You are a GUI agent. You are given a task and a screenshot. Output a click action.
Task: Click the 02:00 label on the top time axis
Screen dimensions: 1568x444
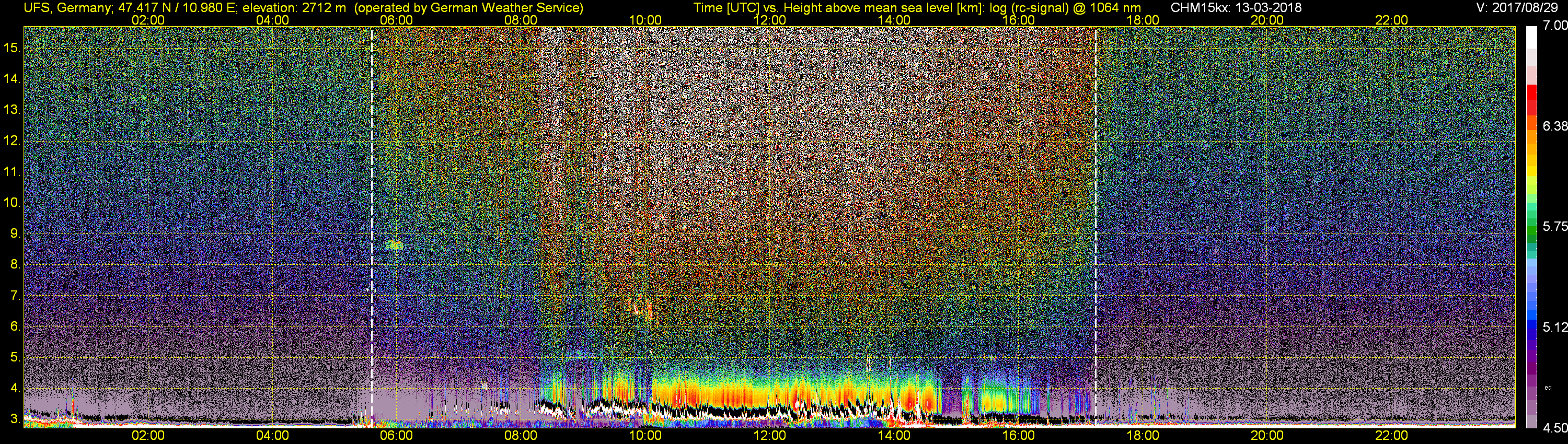148,20
